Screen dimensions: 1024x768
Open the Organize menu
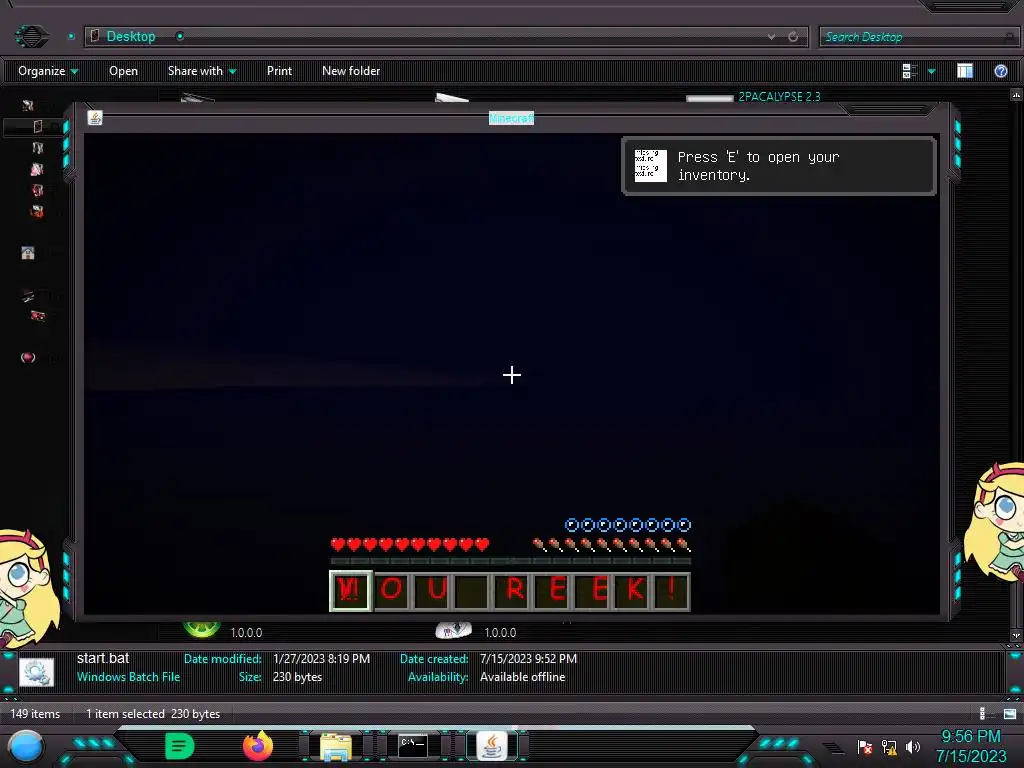48,71
